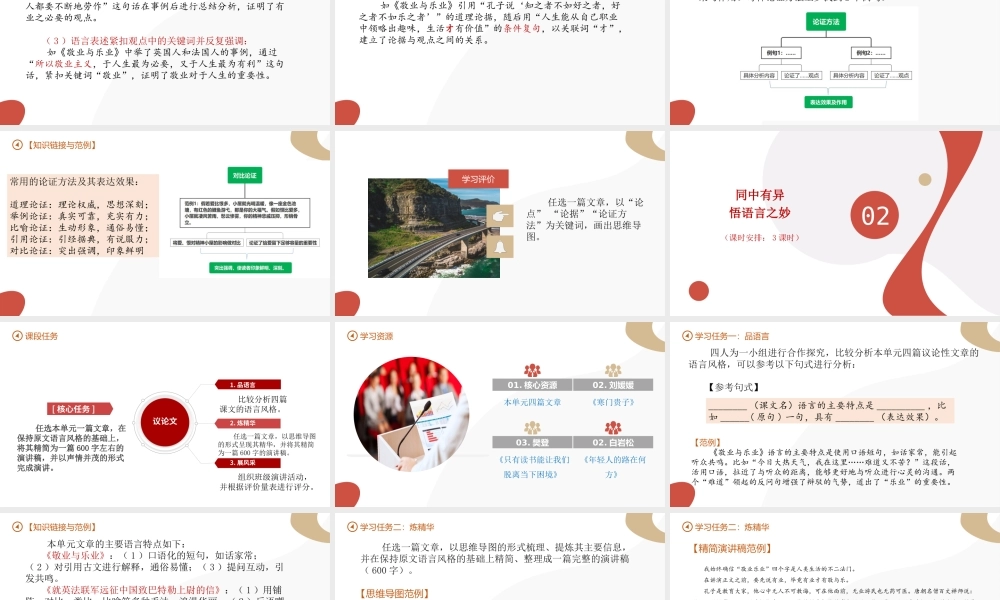Click the people icon above 02.白岩松
This screenshot has width=1000, height=600.
[x=613, y=427]
